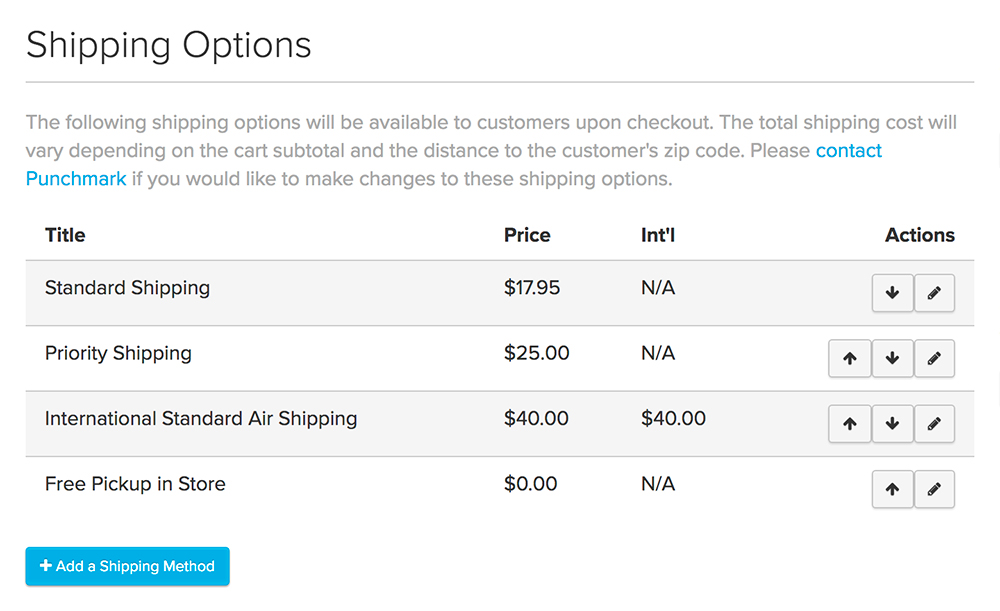Click Add a Shipping Method button
The width and height of the screenshot is (1000, 611).
click(127, 566)
